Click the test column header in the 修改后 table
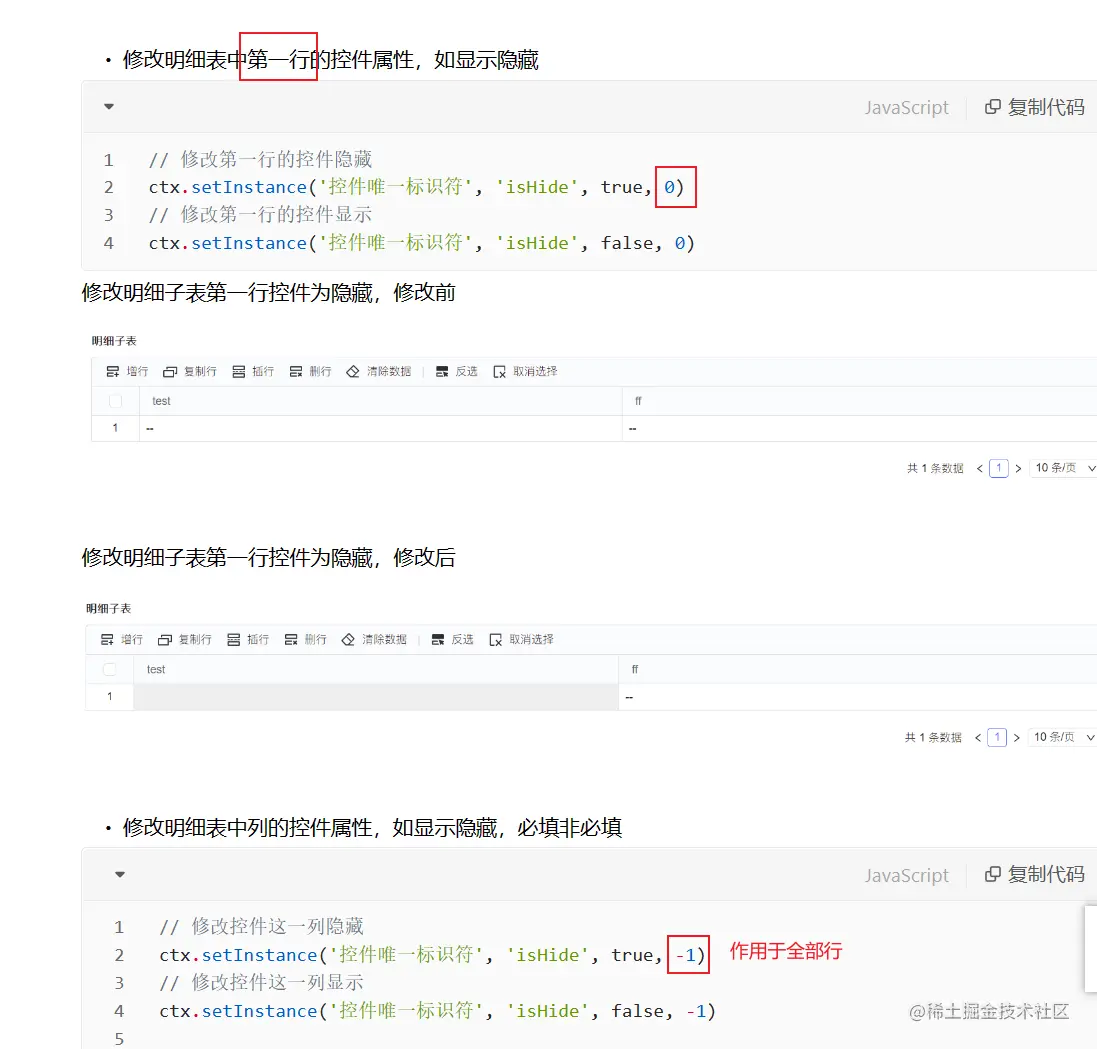This screenshot has height=1049, width=1097. (376, 669)
